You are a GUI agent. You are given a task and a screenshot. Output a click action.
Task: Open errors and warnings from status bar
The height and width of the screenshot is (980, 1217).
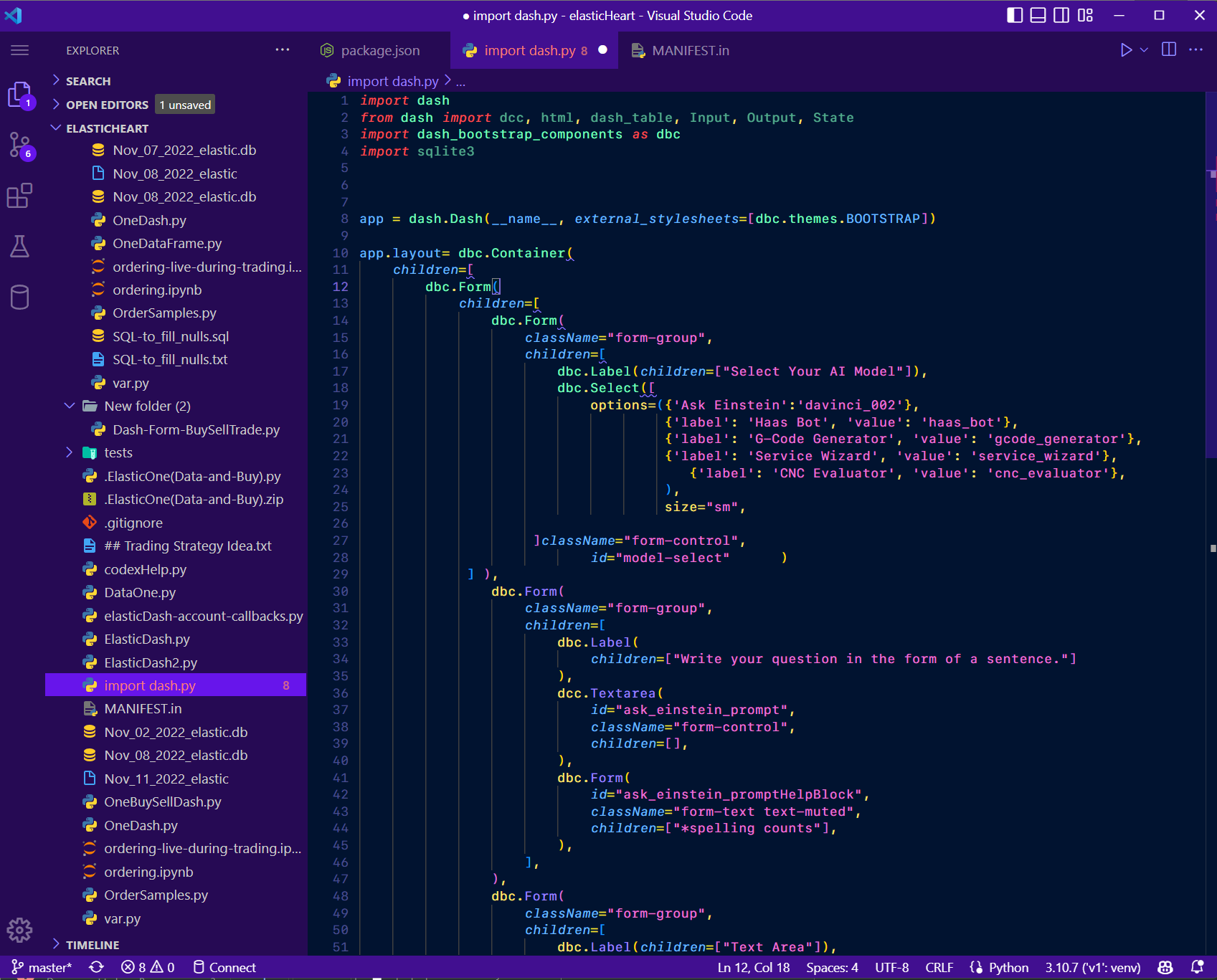(x=147, y=967)
